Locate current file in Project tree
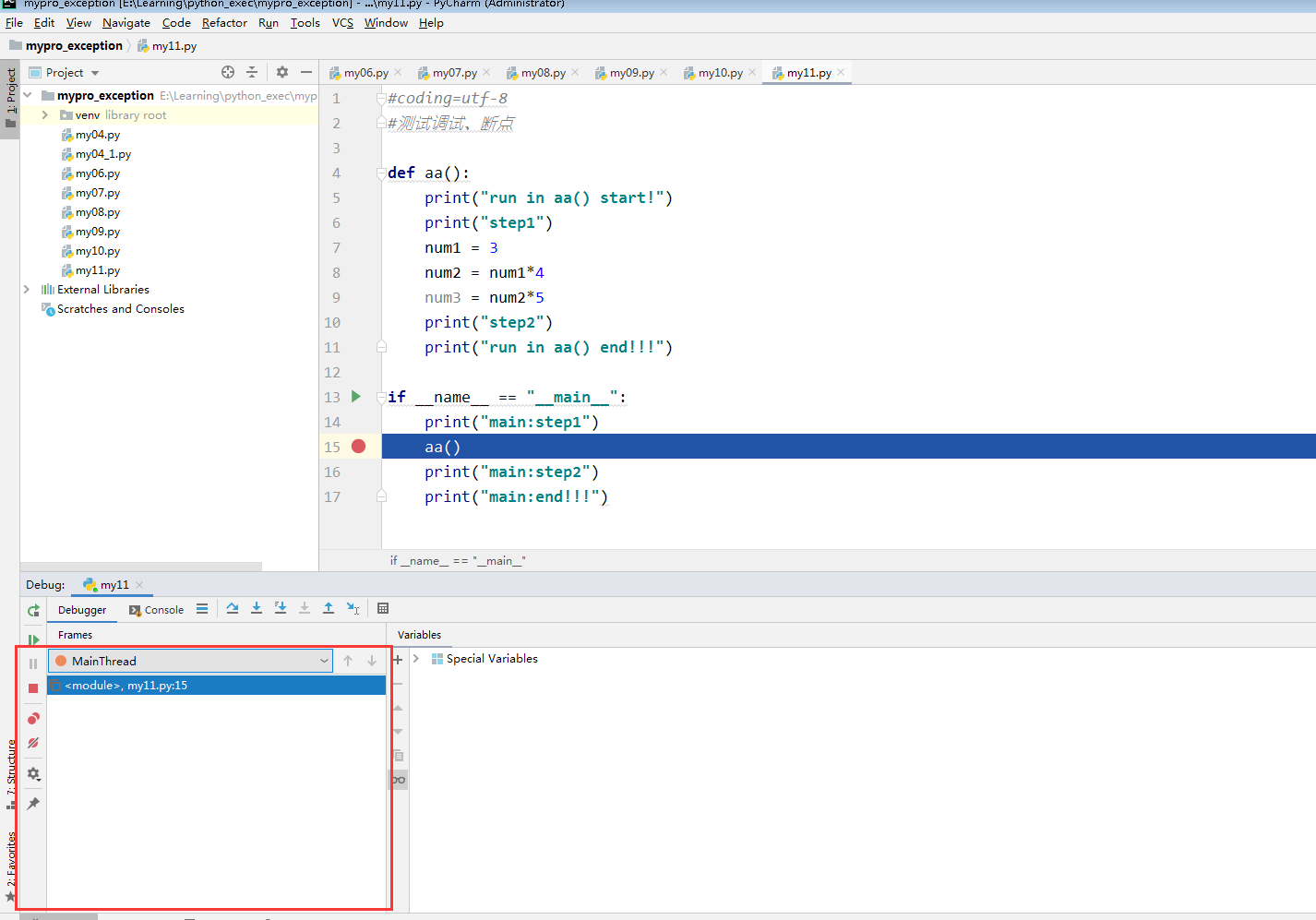 pos(228,72)
